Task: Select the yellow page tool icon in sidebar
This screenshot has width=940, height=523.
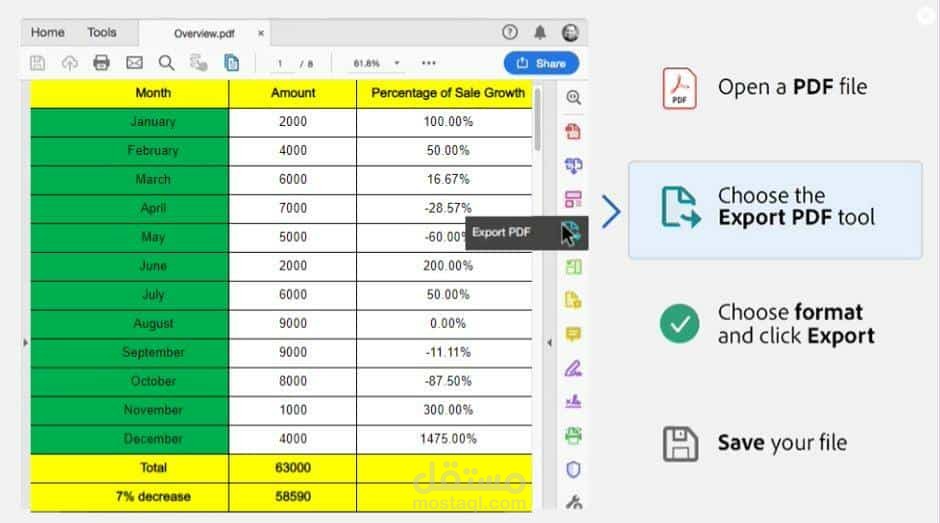Action: click(x=573, y=300)
